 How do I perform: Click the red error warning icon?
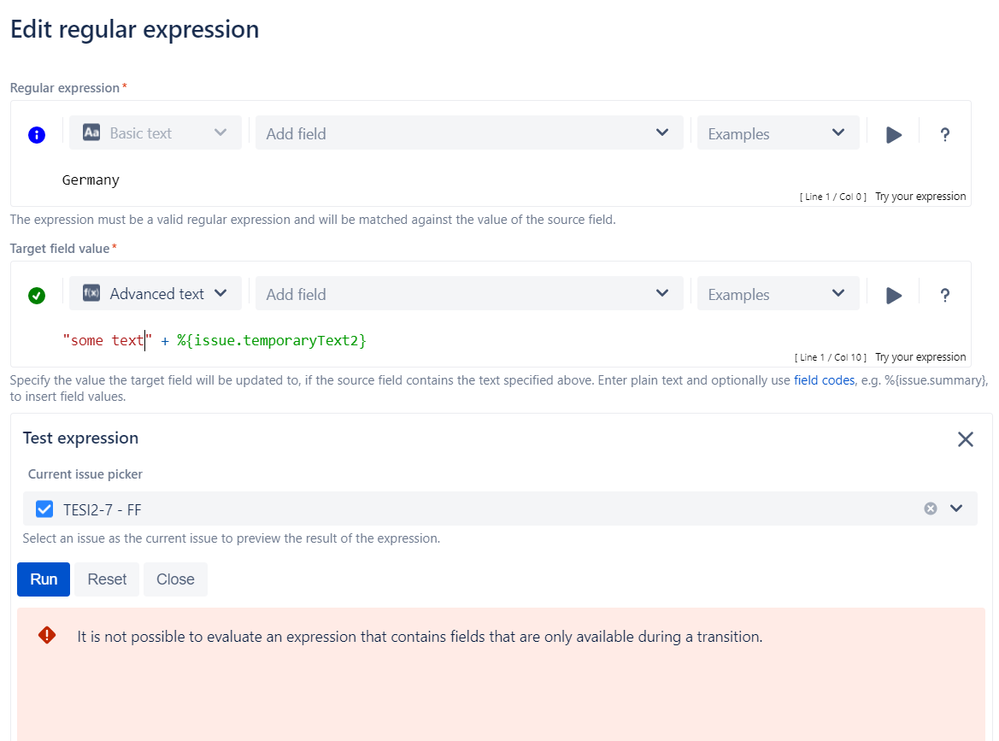pos(47,635)
